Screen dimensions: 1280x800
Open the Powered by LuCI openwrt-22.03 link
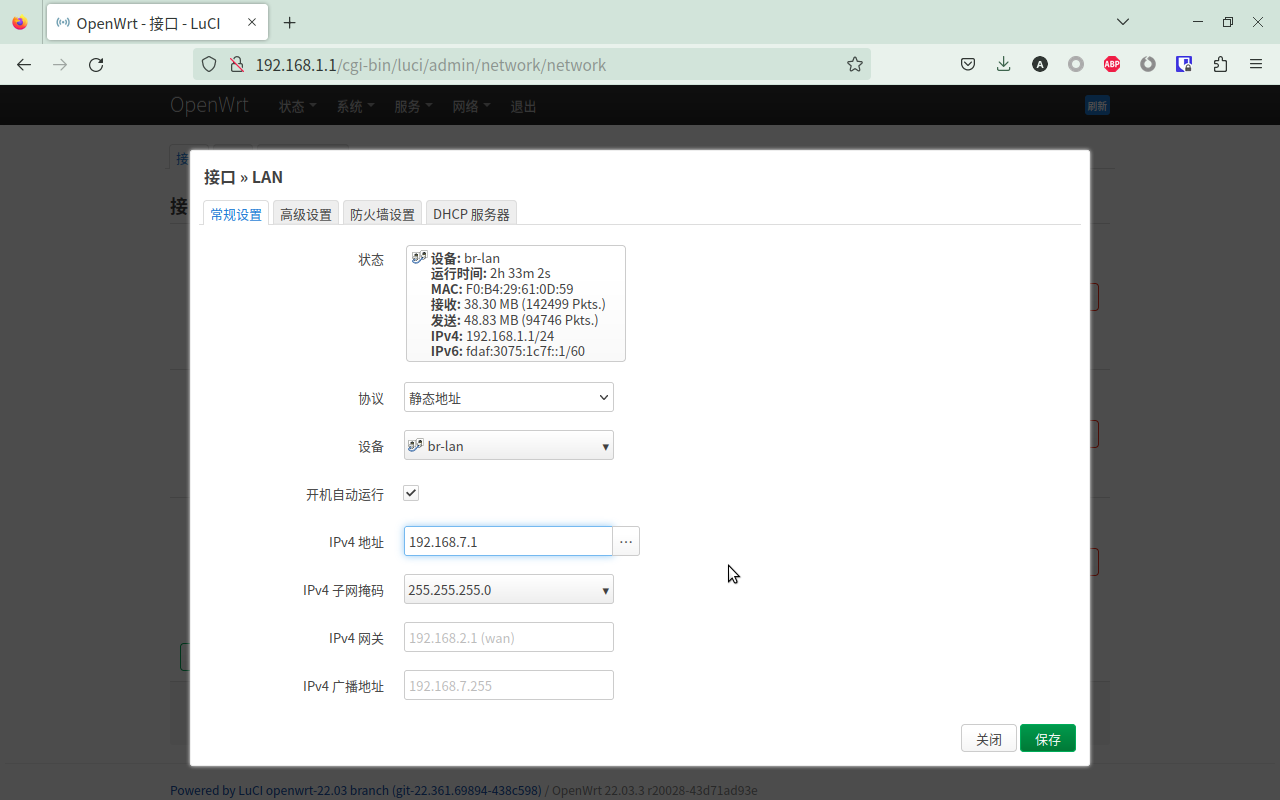tap(356, 790)
